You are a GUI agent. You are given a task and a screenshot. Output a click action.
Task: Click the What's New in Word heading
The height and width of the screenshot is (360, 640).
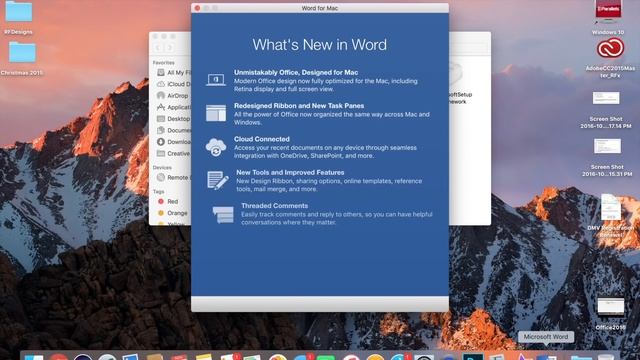coord(320,44)
